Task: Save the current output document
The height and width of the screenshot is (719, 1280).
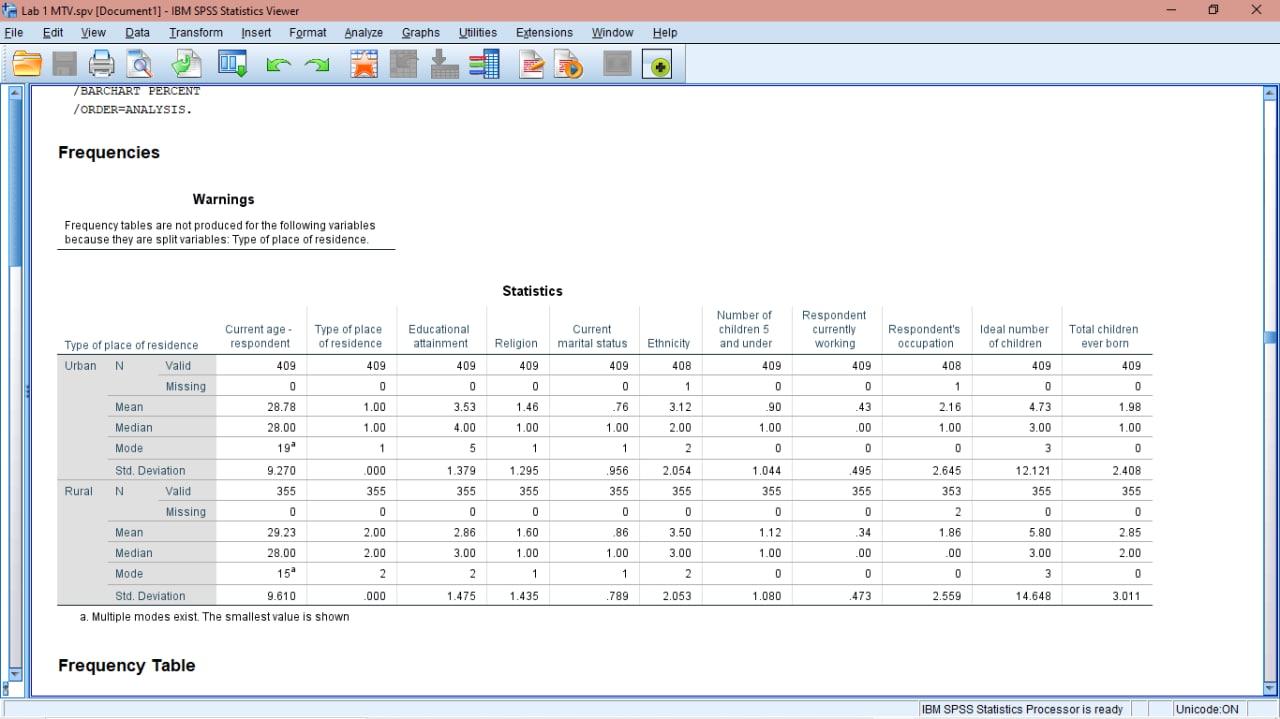Action: [64, 65]
